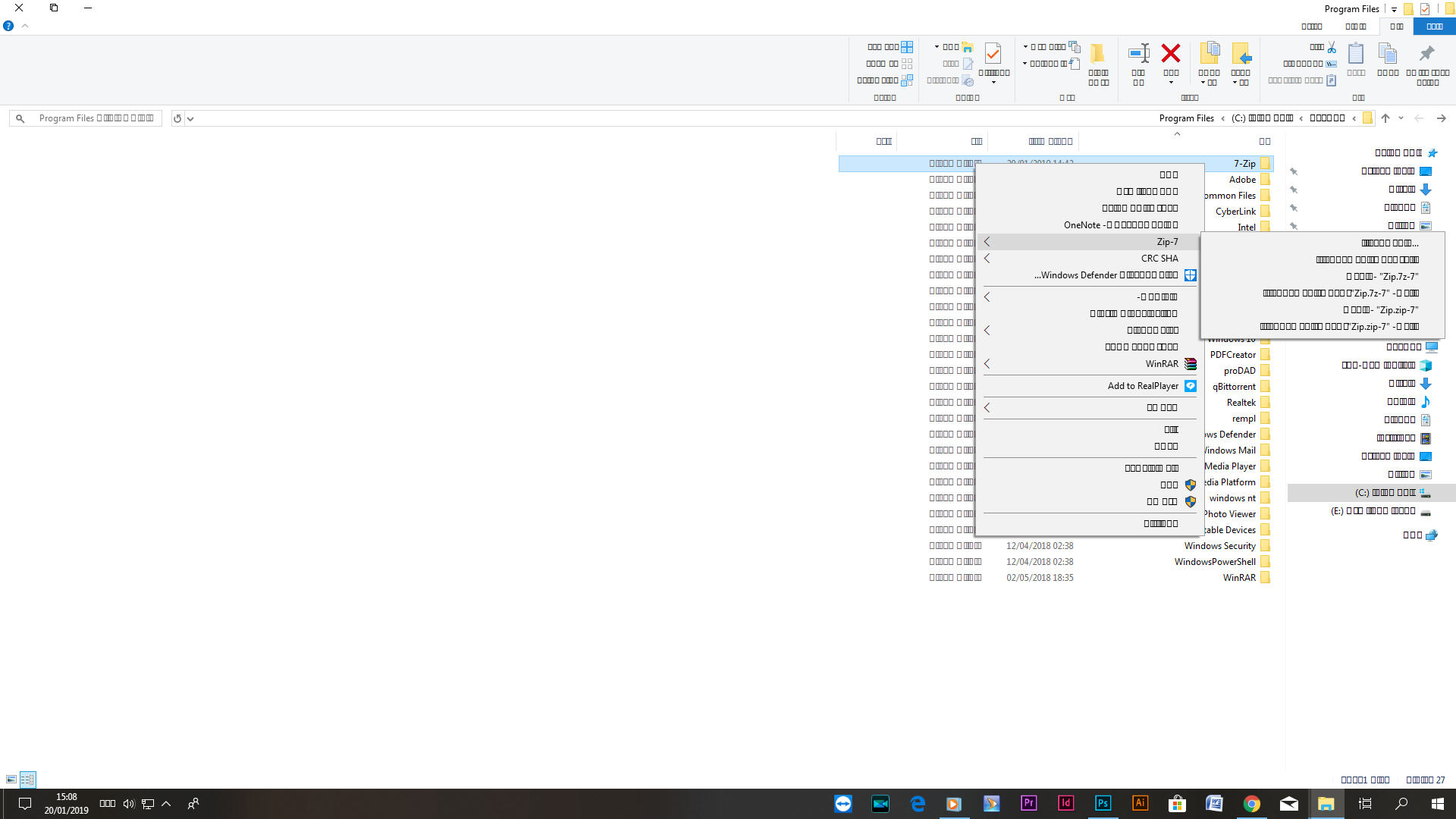Viewport: 1456px width, 819px height.
Task: Click the Windows Start button
Action: point(1437,803)
